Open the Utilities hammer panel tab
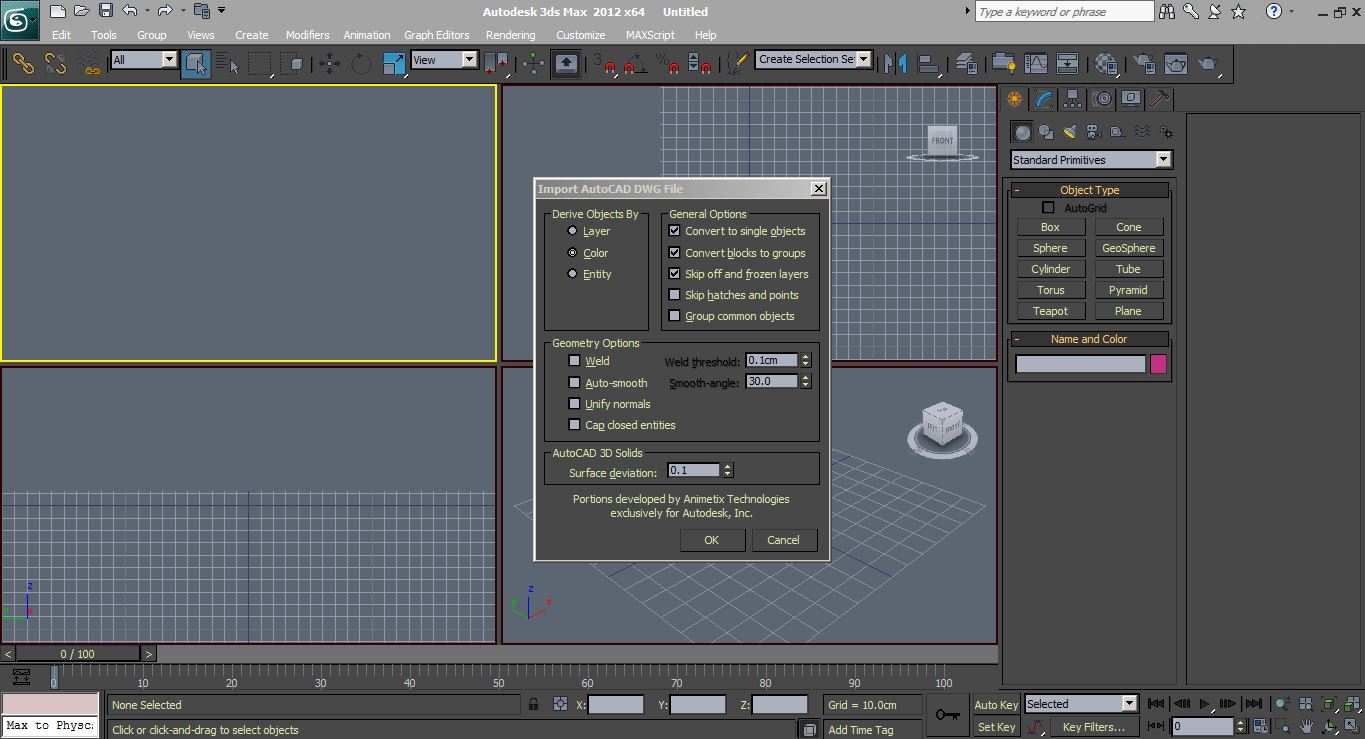Image resolution: width=1365 pixels, height=739 pixels. [x=1159, y=99]
